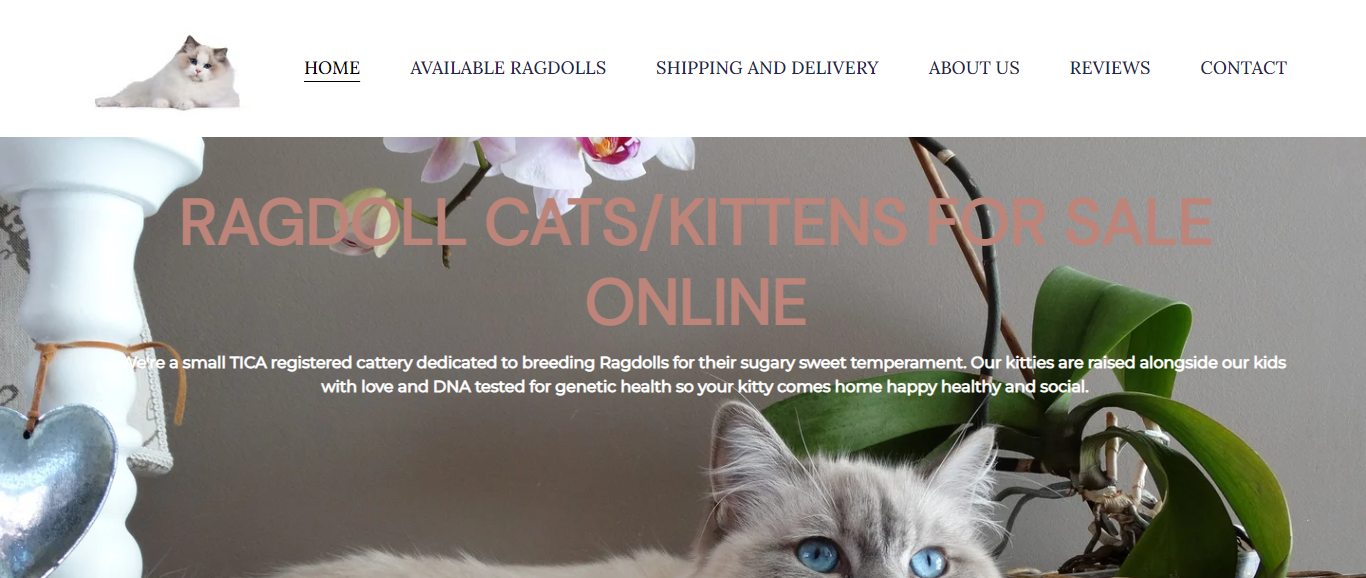The height and width of the screenshot is (578, 1366).
Task: Go to the Available Ragdolls page
Action: (508, 68)
